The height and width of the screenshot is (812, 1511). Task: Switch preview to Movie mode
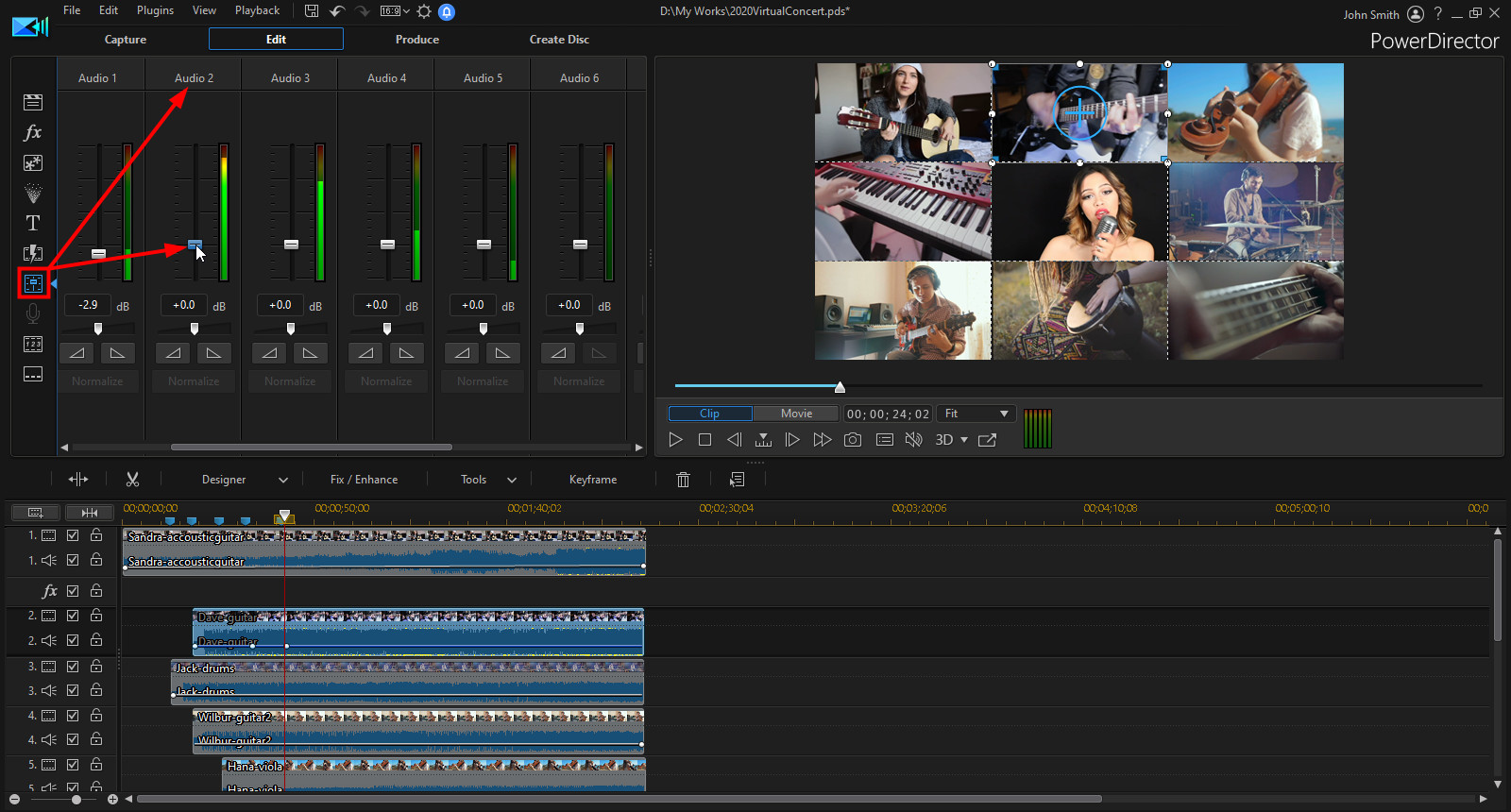tap(796, 414)
